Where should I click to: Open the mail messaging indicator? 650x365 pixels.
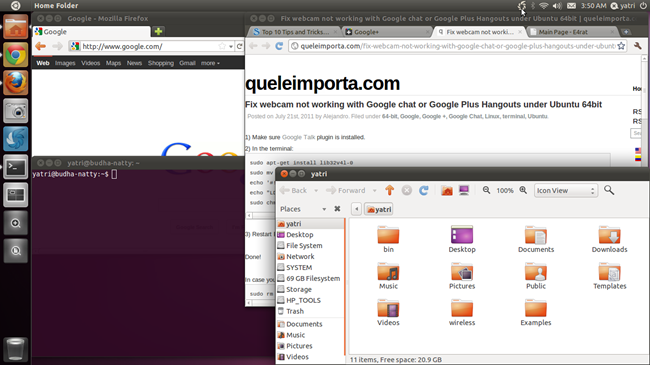coord(571,5)
